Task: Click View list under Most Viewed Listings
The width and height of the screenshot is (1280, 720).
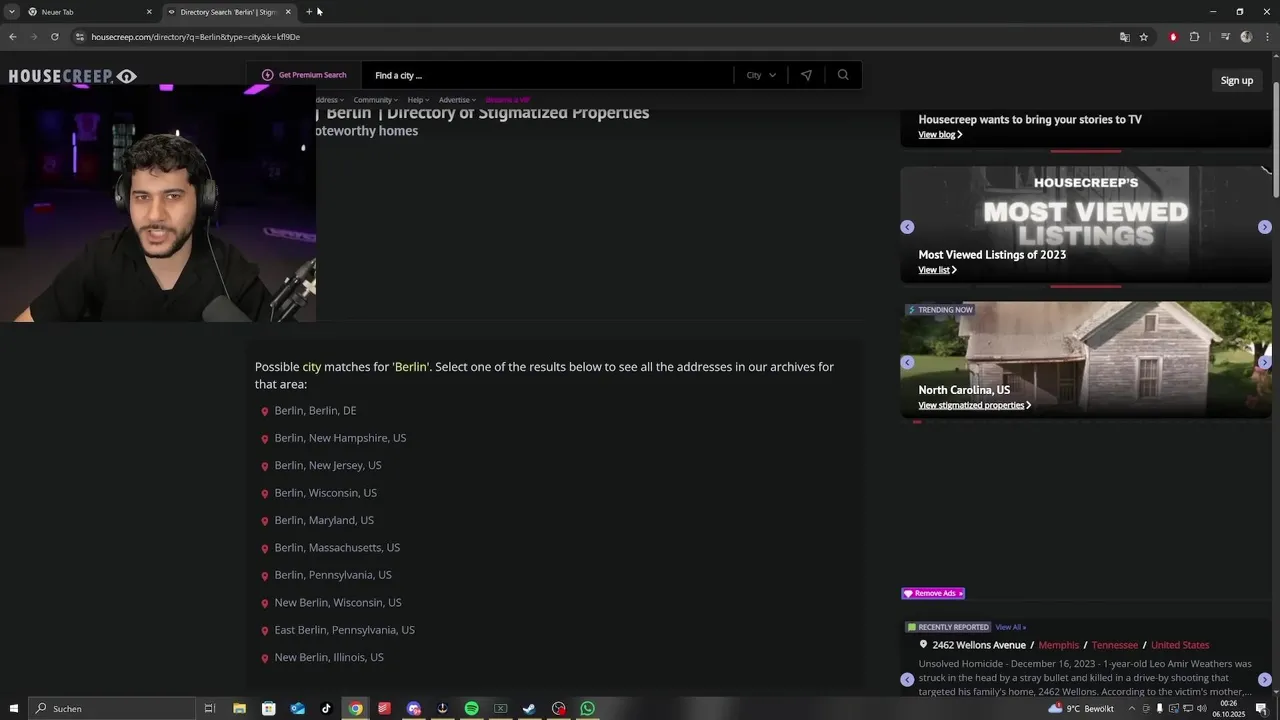Action: (x=937, y=270)
